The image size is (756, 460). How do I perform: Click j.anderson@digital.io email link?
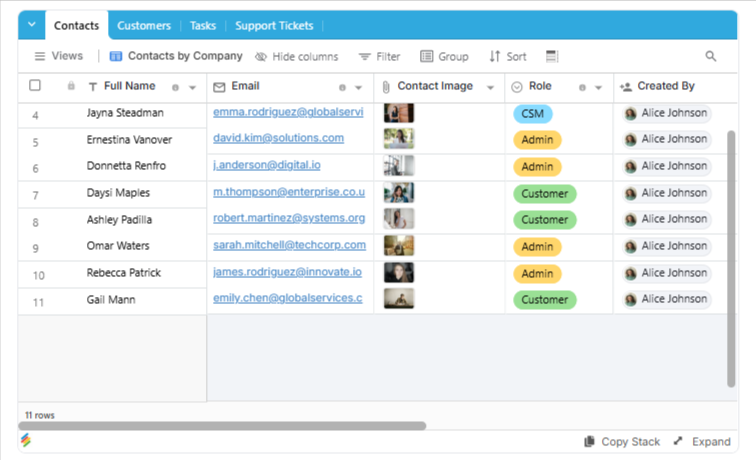click(267, 165)
